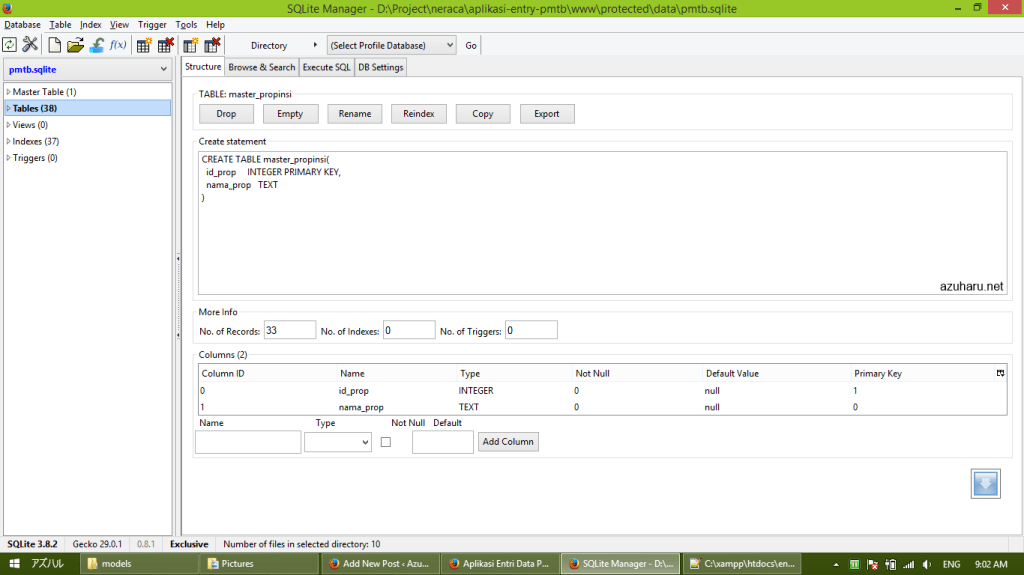This screenshot has width=1024, height=575.
Task: Switch to the Pictures taskbar window
Action: (261, 563)
